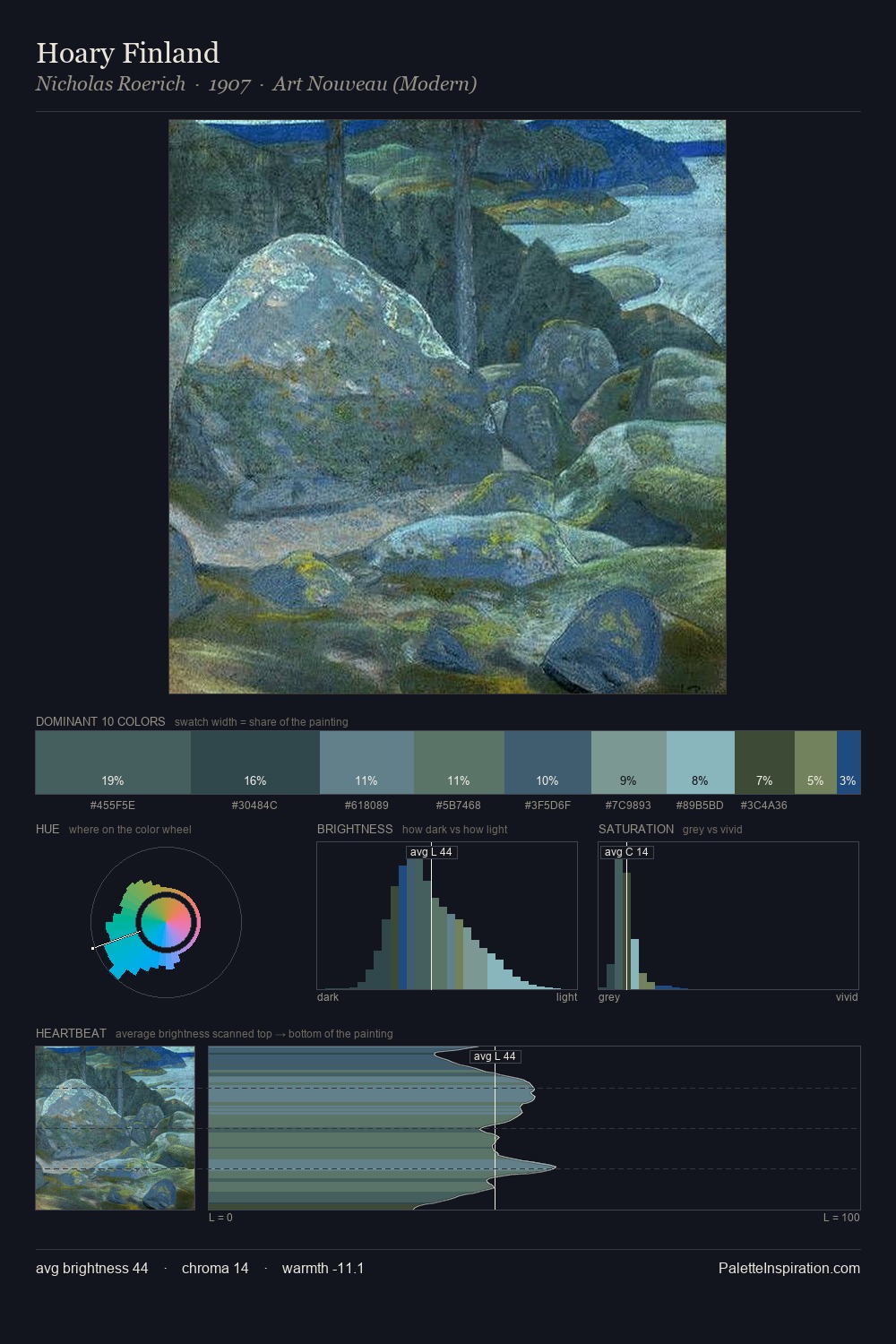Click the small painting thumbnail in Heartbeat
Viewport: 896px width, 1344px height.
(x=115, y=1128)
